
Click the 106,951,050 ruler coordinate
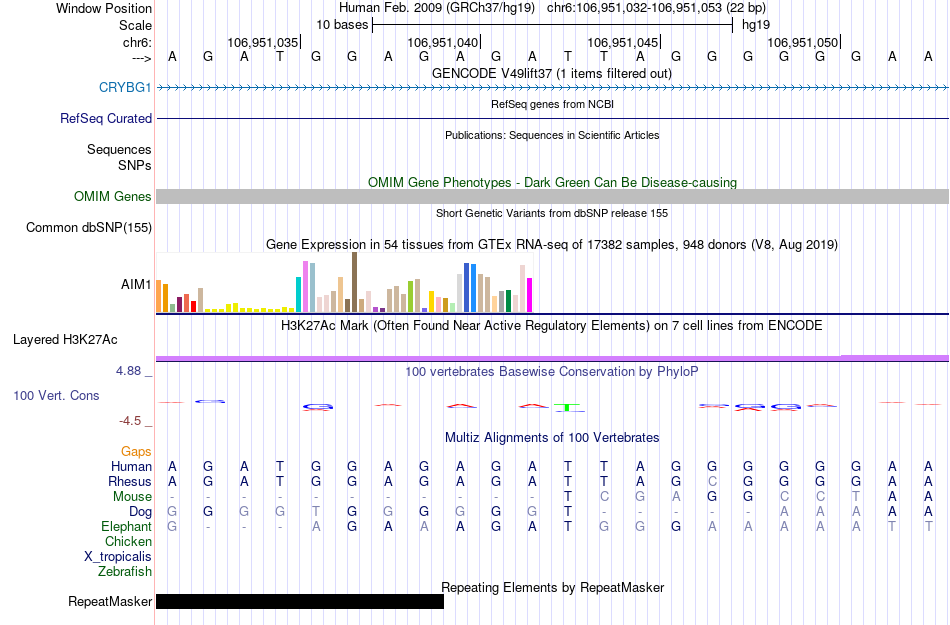[802, 42]
